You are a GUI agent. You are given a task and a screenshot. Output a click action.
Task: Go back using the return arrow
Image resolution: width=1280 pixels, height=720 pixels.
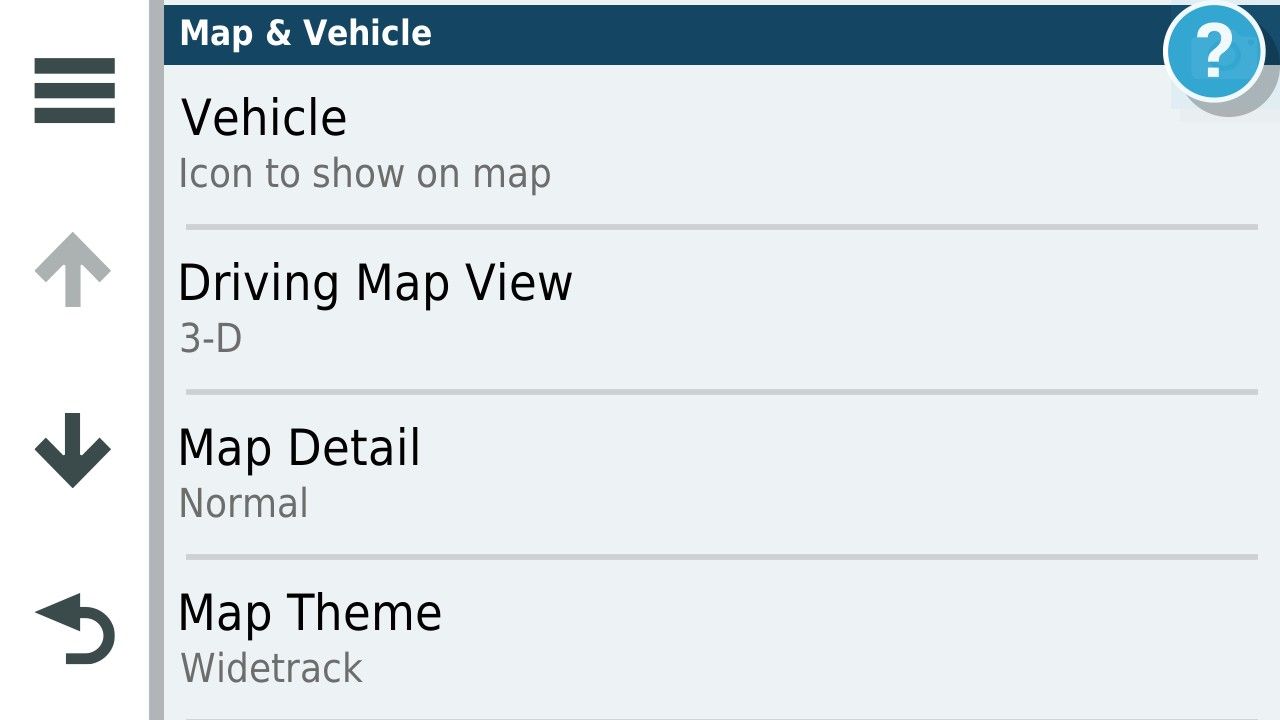(75, 629)
